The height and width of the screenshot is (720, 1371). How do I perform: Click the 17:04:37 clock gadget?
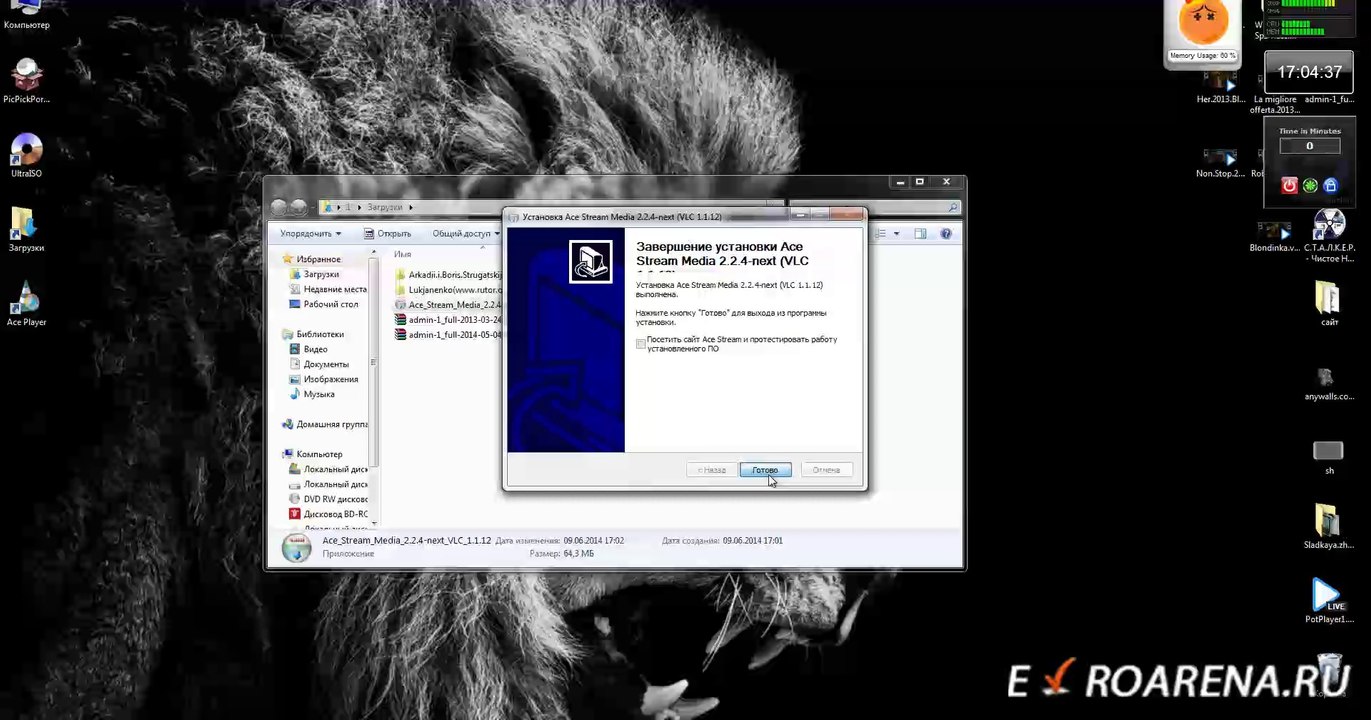tap(1309, 72)
